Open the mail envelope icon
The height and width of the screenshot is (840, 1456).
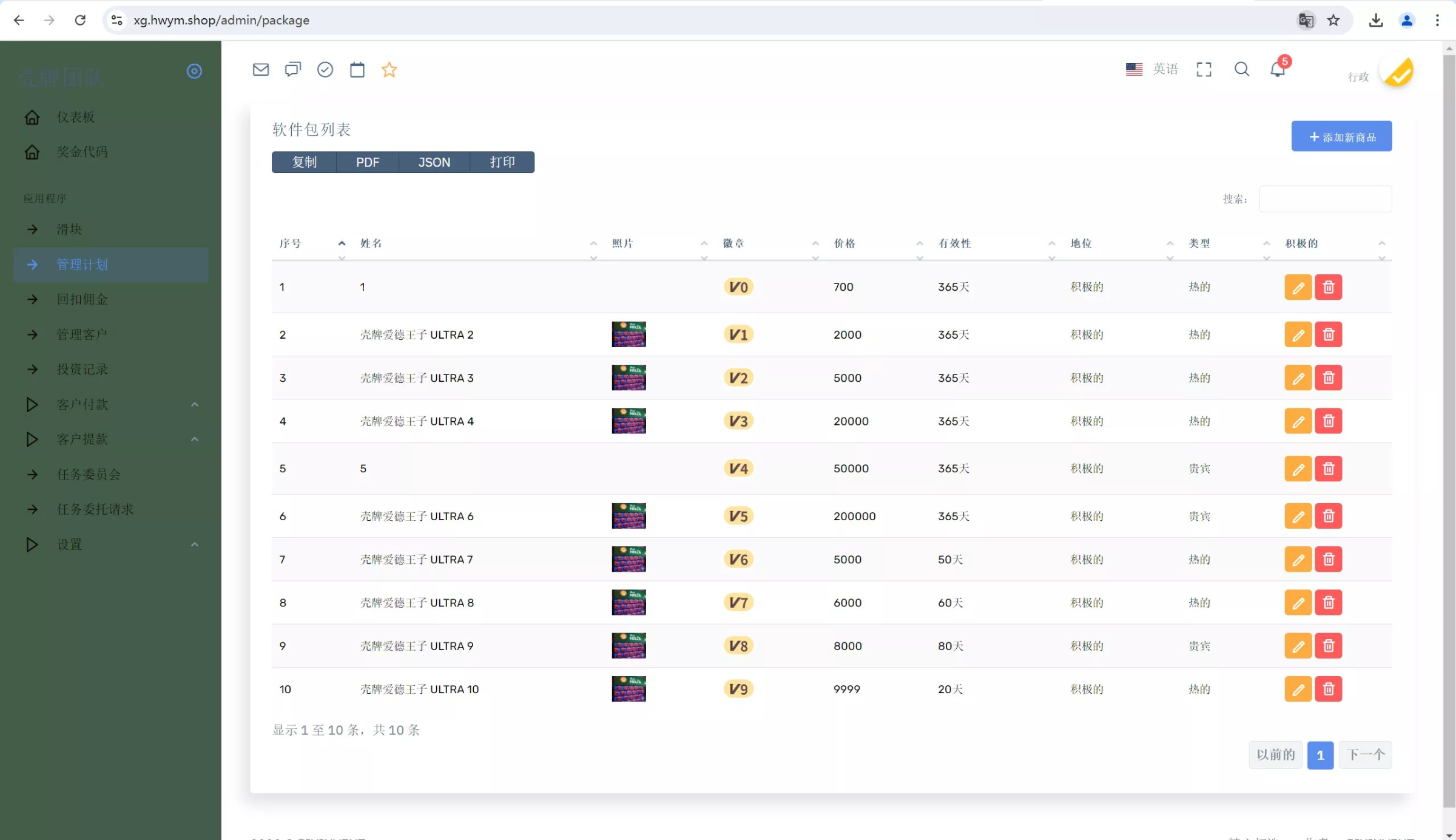(x=261, y=70)
